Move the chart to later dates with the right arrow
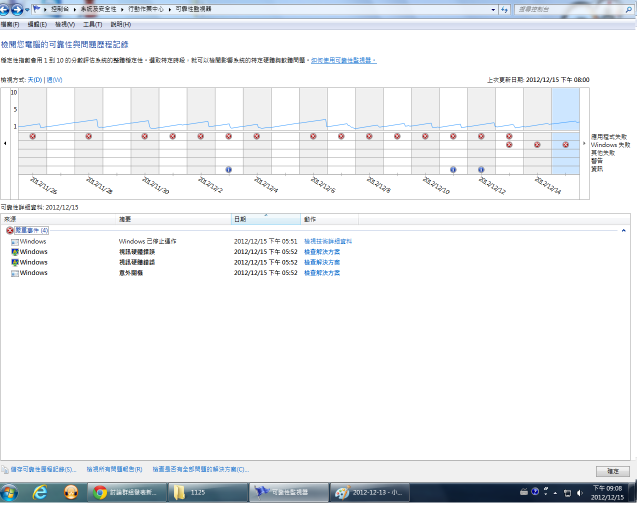640x512 pixels. click(586, 144)
